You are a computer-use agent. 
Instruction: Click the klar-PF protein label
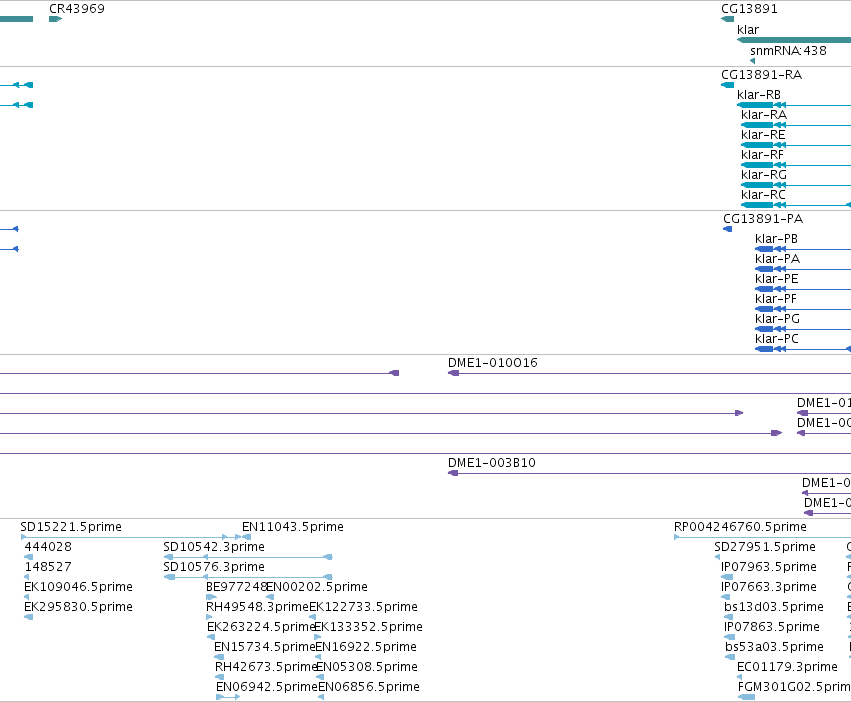[776, 299]
